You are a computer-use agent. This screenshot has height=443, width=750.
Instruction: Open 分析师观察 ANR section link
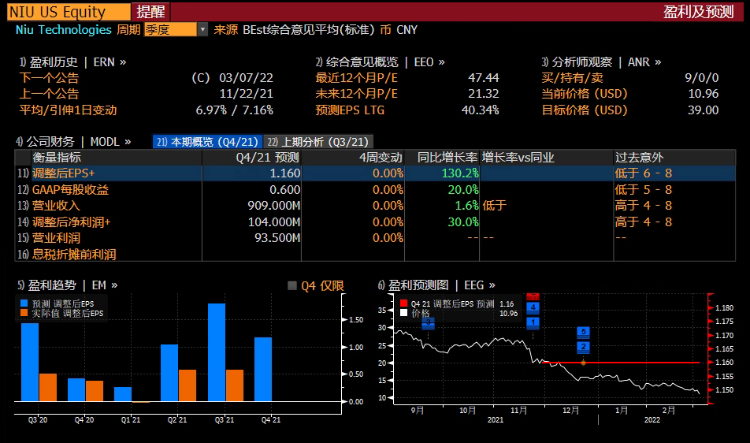[601, 62]
